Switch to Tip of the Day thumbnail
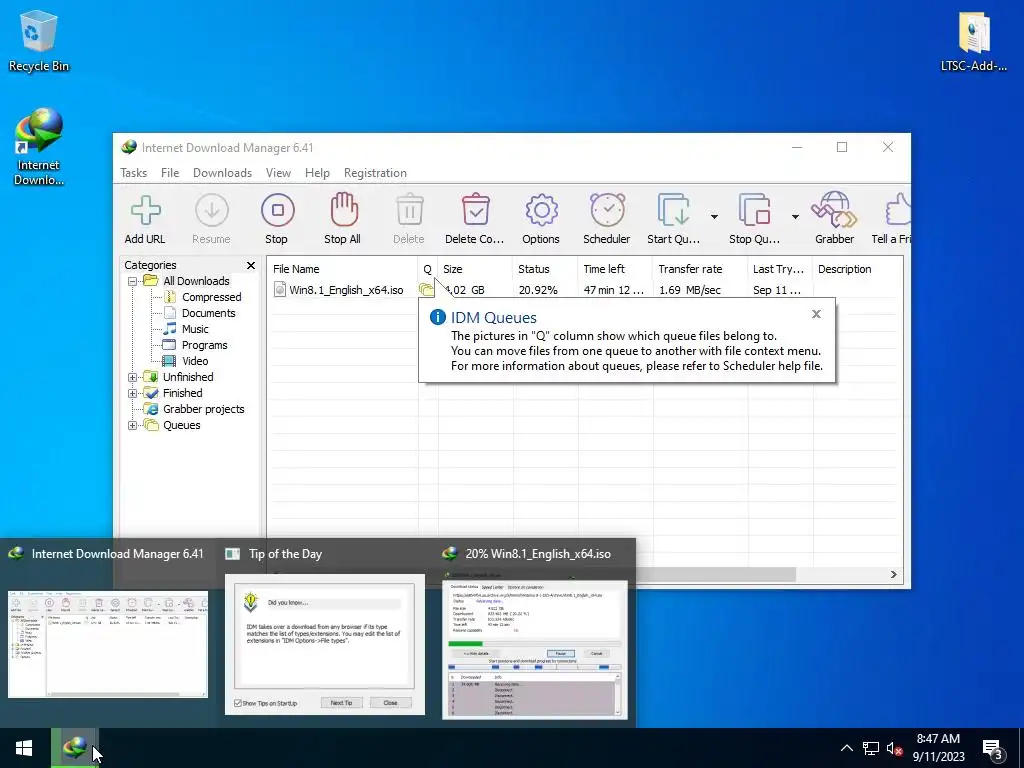Screen dimensions: 1024x768 pos(325,644)
